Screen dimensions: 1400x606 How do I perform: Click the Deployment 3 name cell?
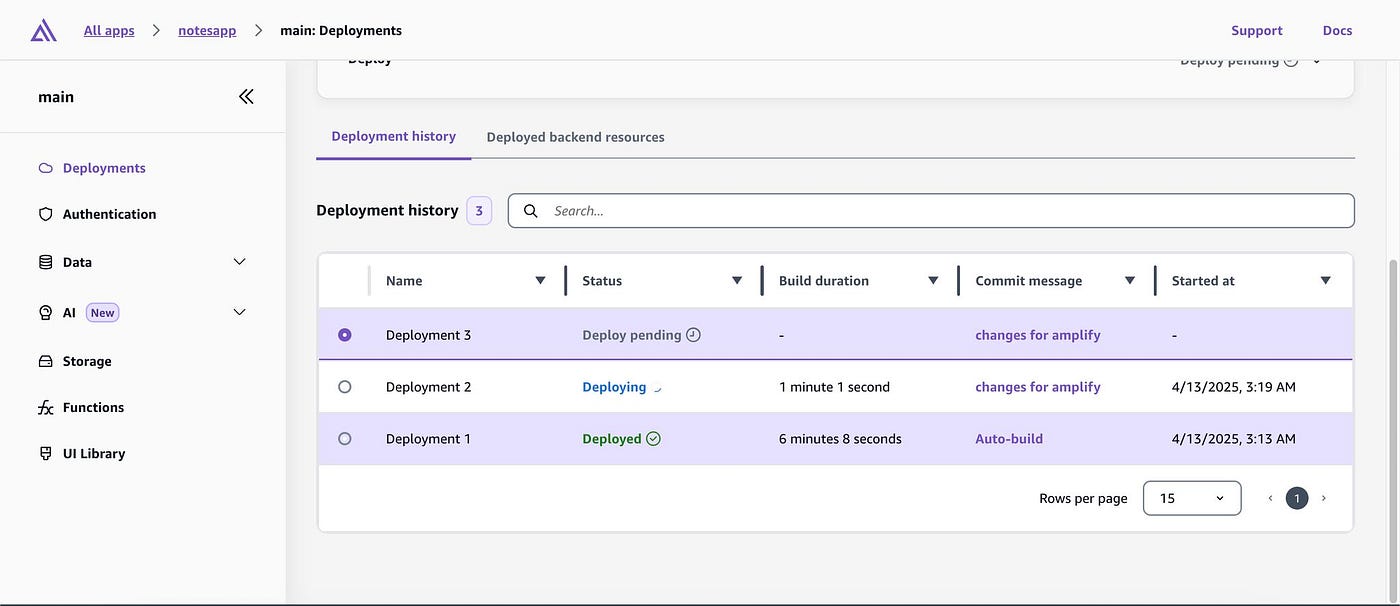[x=428, y=335]
